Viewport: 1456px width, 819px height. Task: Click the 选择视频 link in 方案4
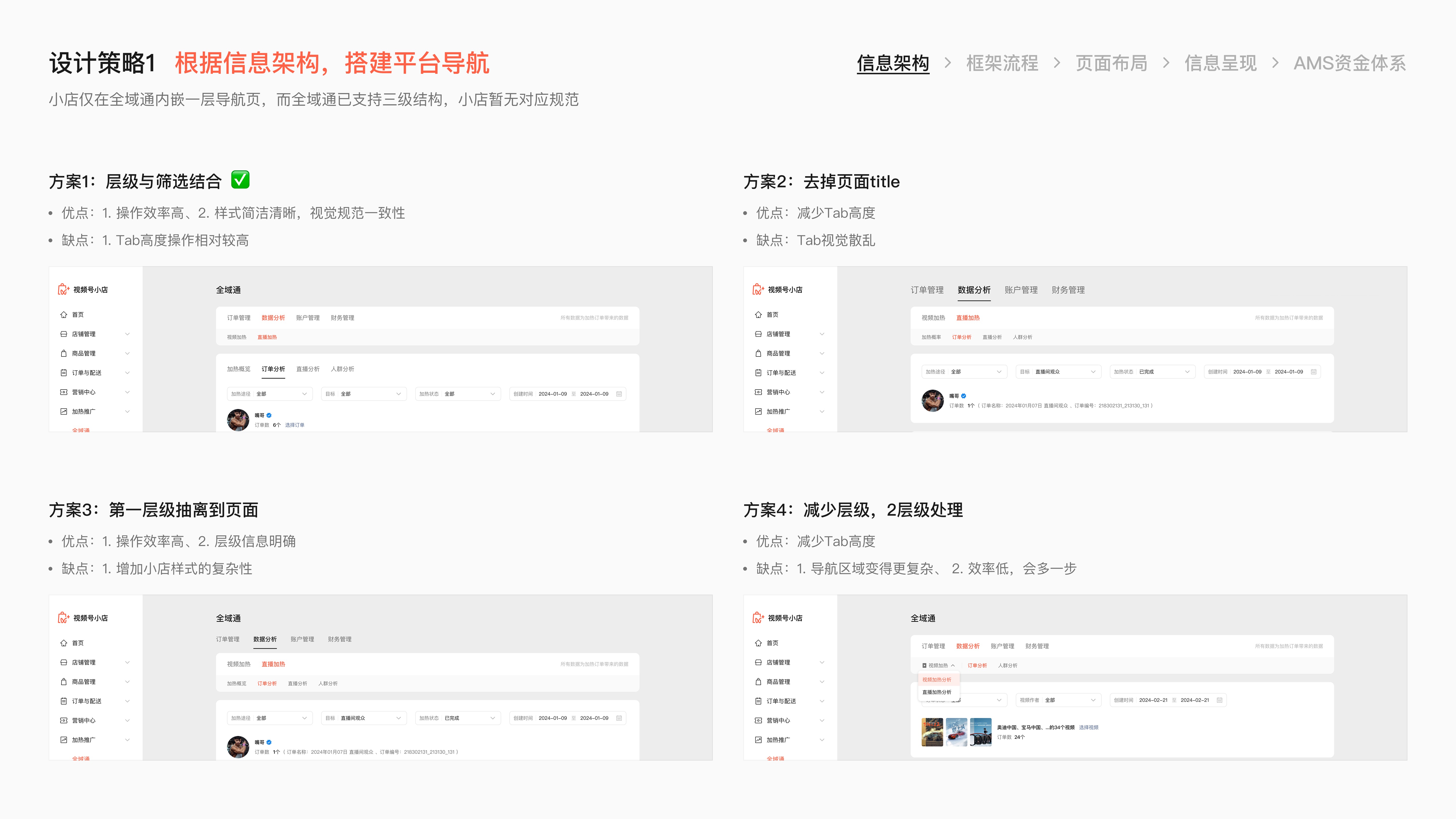coord(1089,727)
